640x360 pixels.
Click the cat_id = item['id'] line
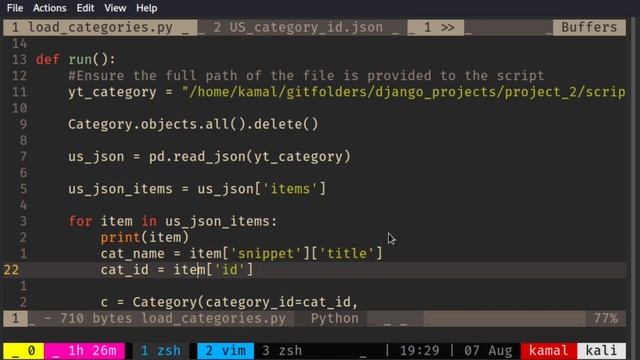pyautogui.click(x=177, y=270)
